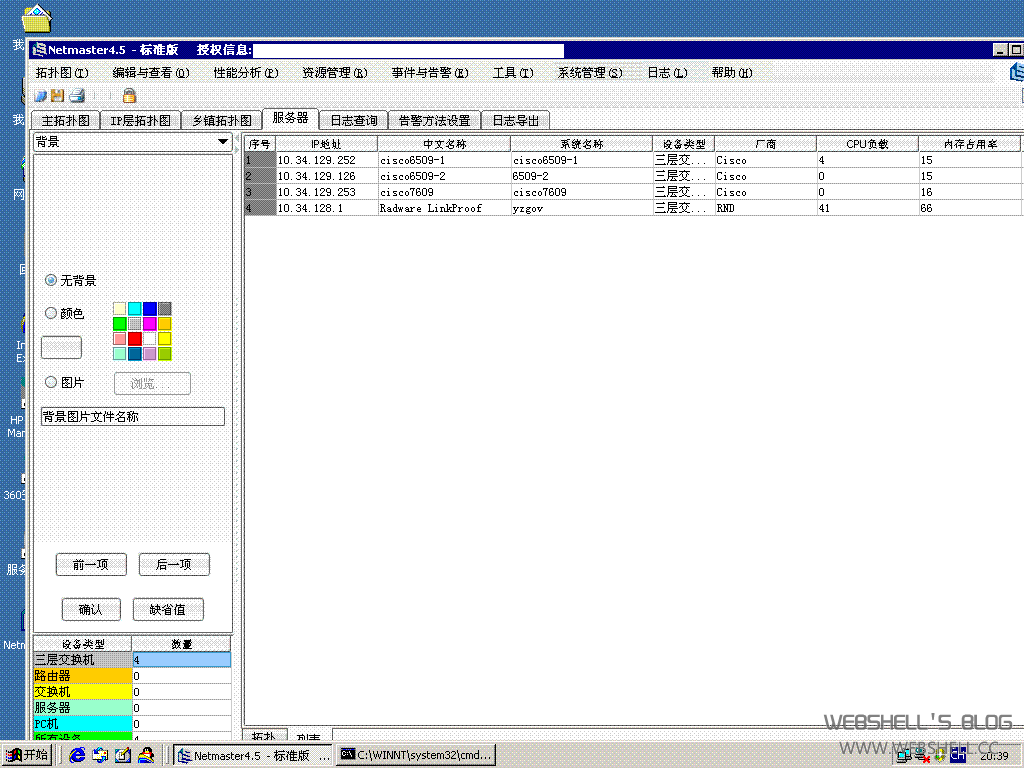Open the 背景 dropdown list

pyautogui.click(x=133, y=142)
